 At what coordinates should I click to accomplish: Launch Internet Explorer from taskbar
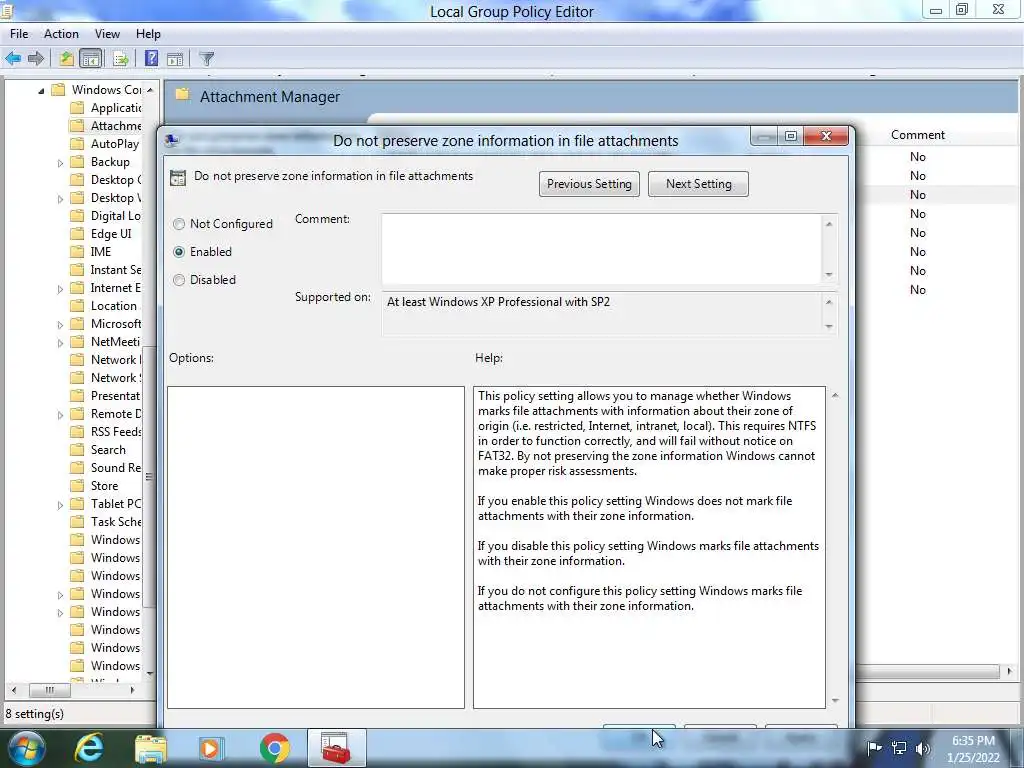tap(89, 748)
